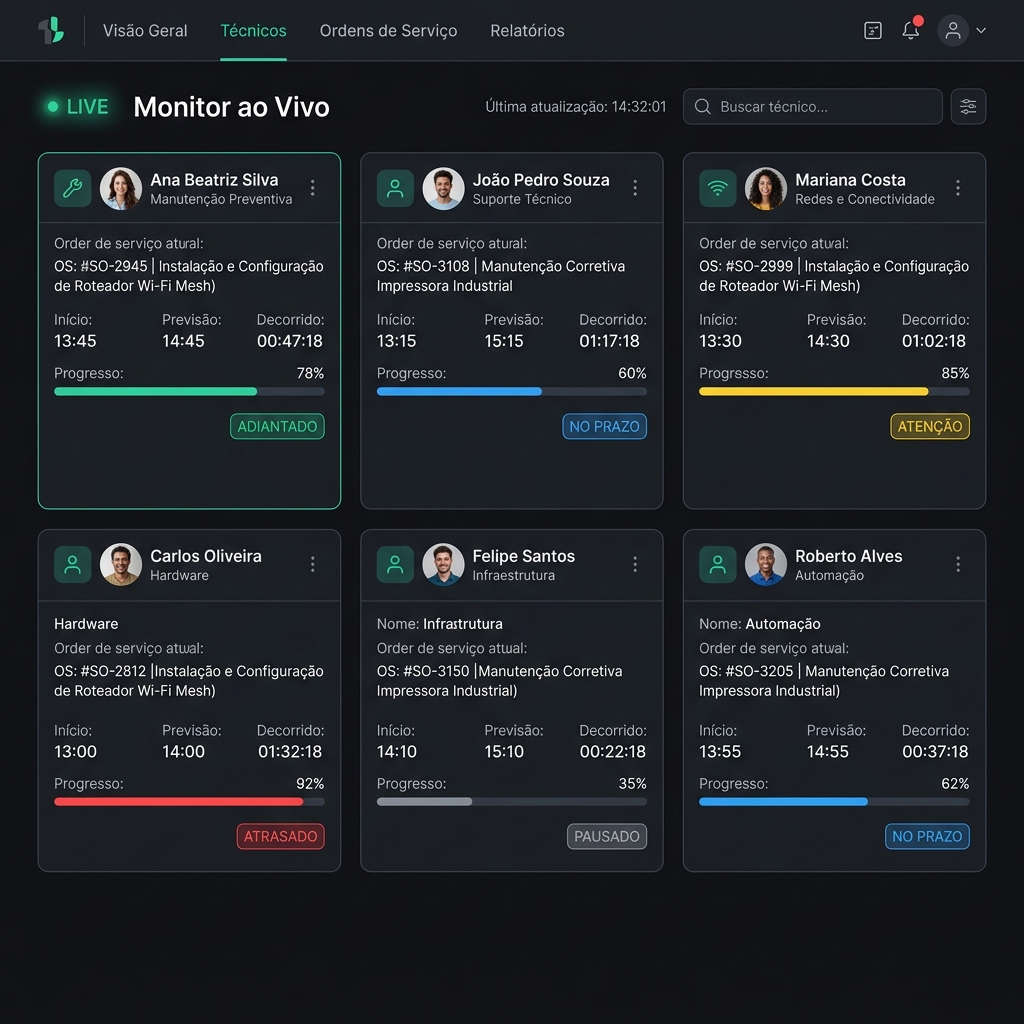The width and height of the screenshot is (1024, 1024).
Task: Focus the Buscar técnico search field
Action: (x=812, y=106)
